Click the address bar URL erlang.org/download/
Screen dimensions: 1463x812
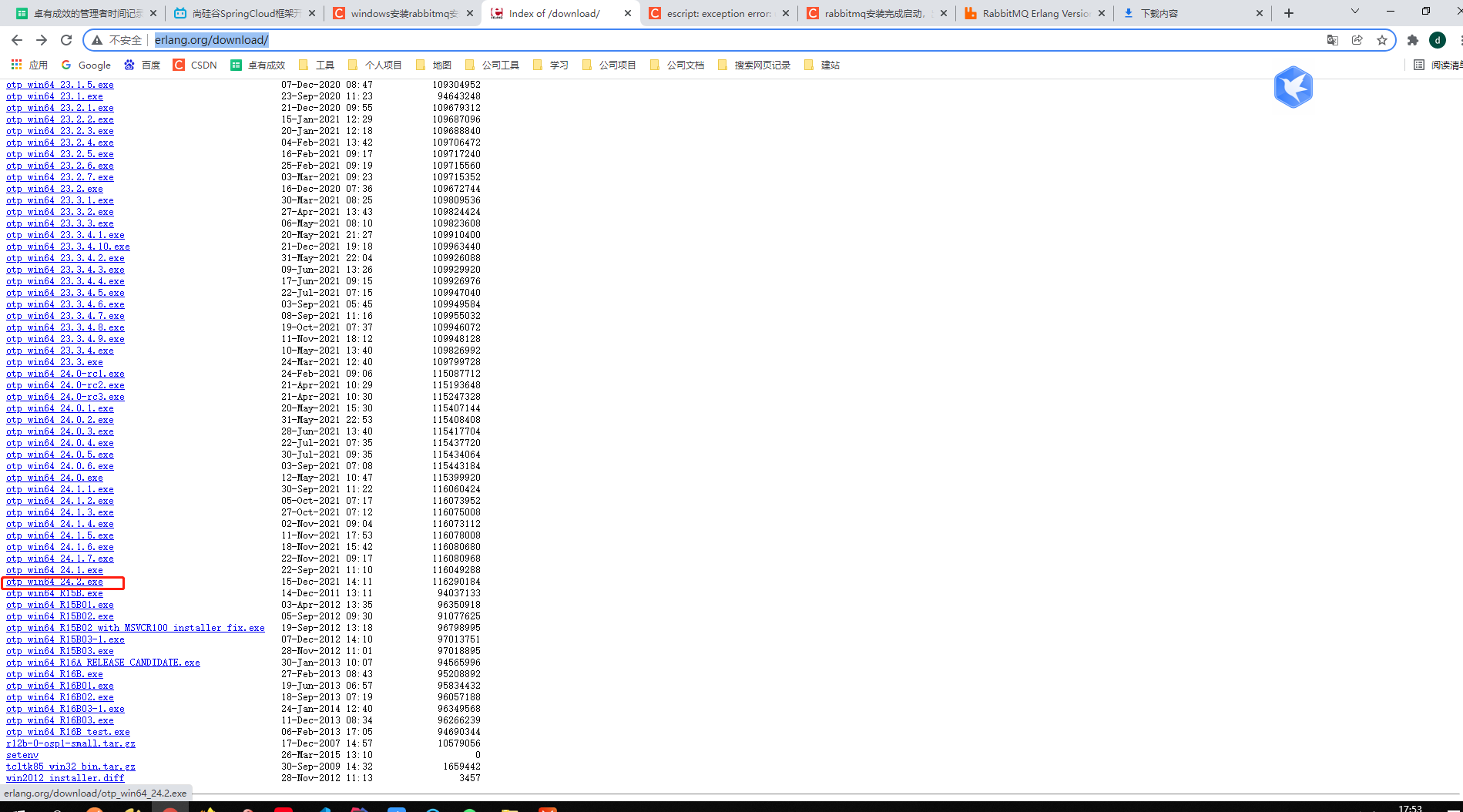(x=211, y=40)
